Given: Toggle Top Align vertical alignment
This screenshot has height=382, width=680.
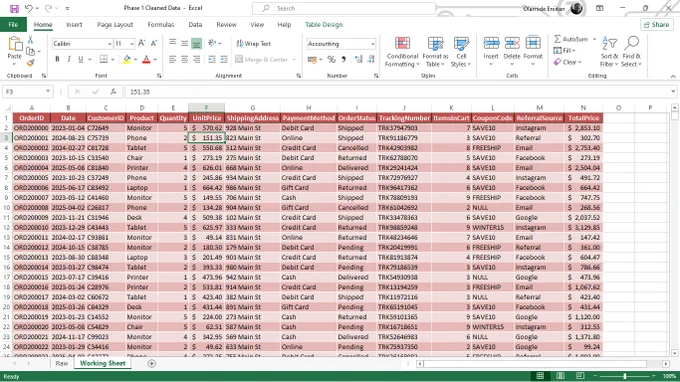Looking at the screenshot, I should pyautogui.click(x=172, y=43).
